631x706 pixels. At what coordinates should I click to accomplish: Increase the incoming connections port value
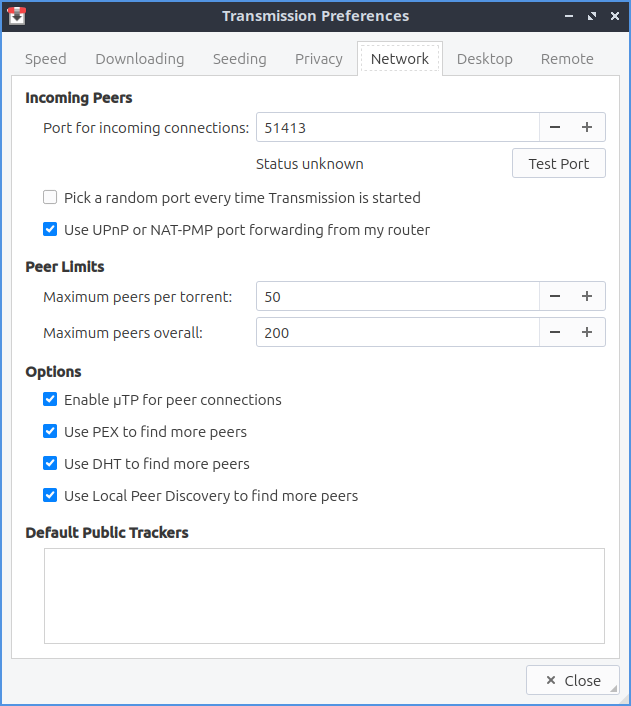coord(587,127)
